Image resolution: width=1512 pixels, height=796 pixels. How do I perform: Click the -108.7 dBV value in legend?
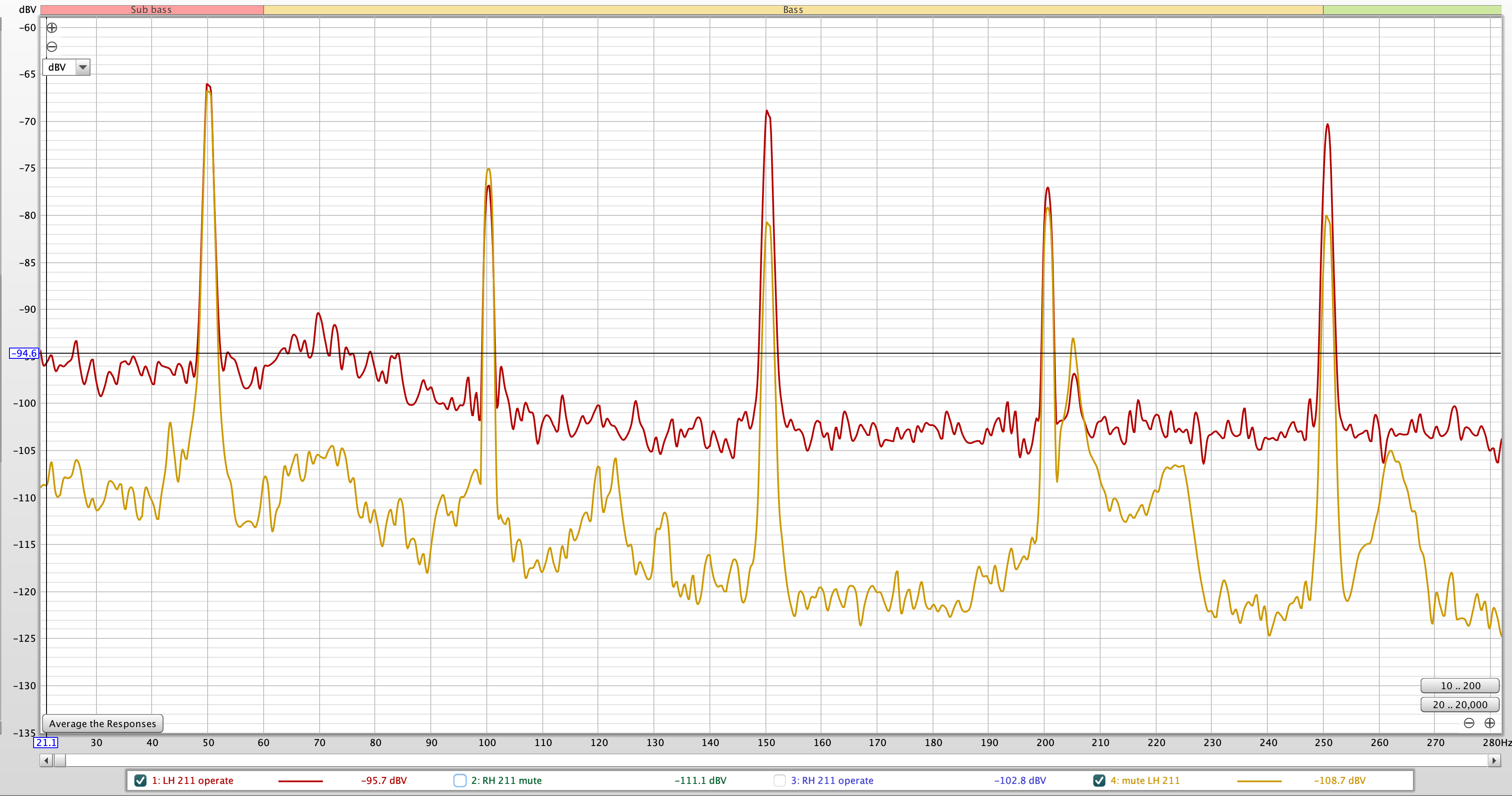coord(1339,781)
